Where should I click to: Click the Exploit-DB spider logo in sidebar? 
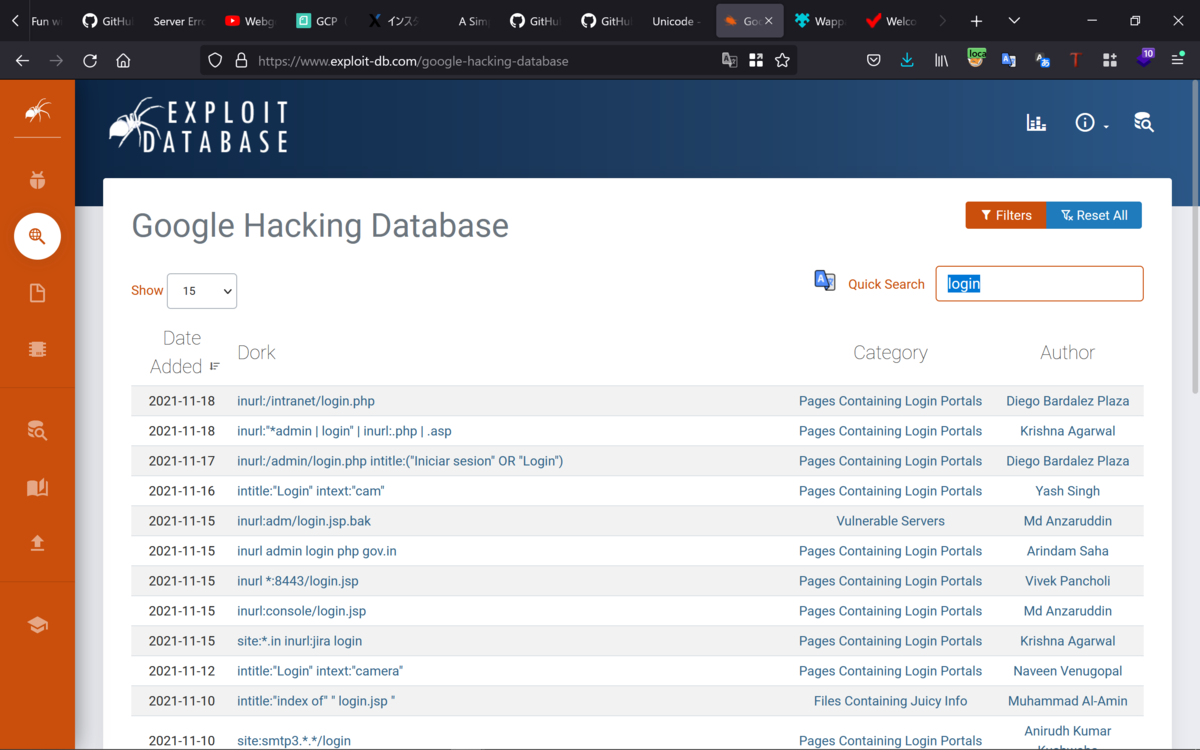(x=37, y=111)
